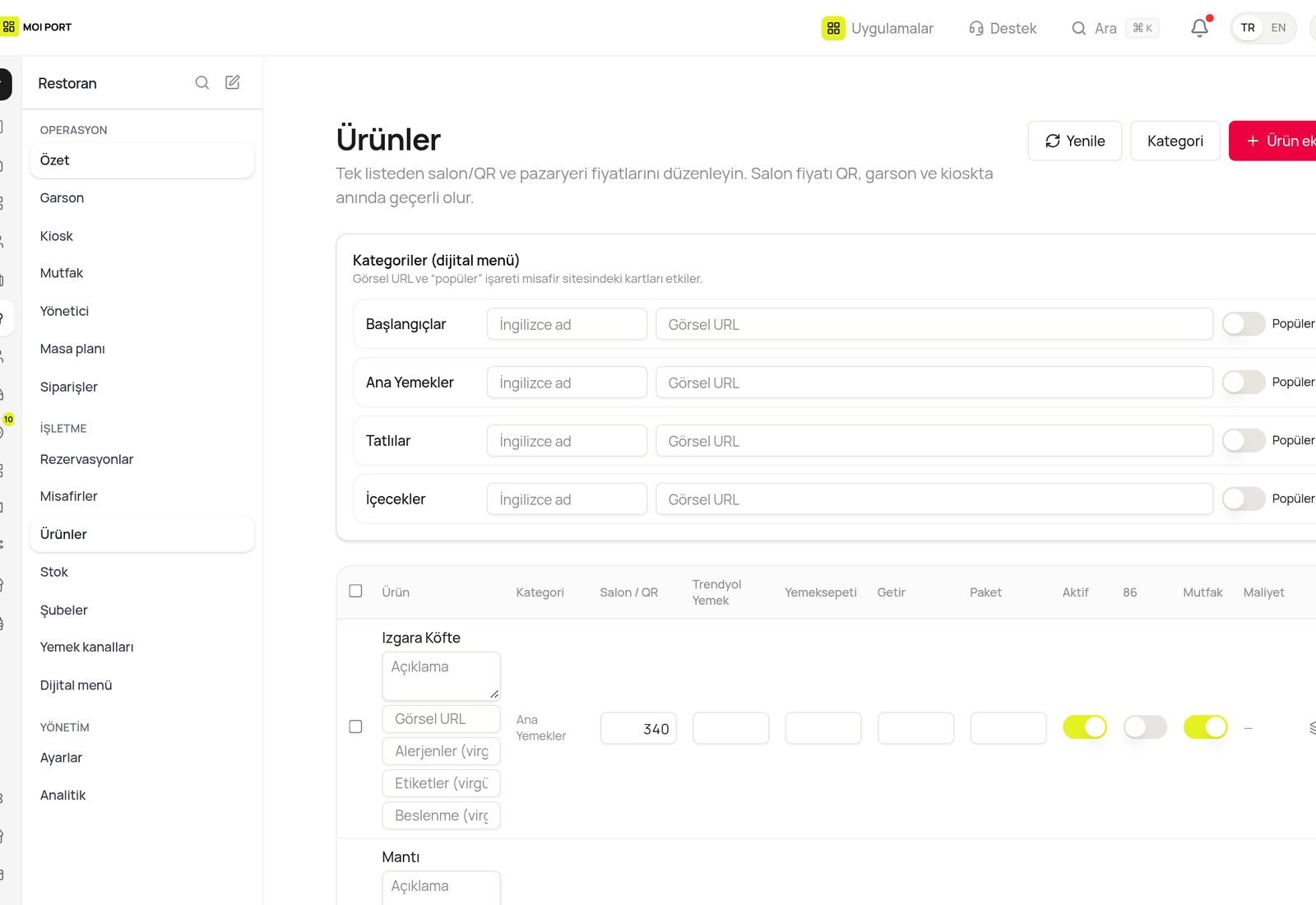Click İngilizce ad field for Başlangıçlar
The width and height of the screenshot is (1316, 905).
567,324
